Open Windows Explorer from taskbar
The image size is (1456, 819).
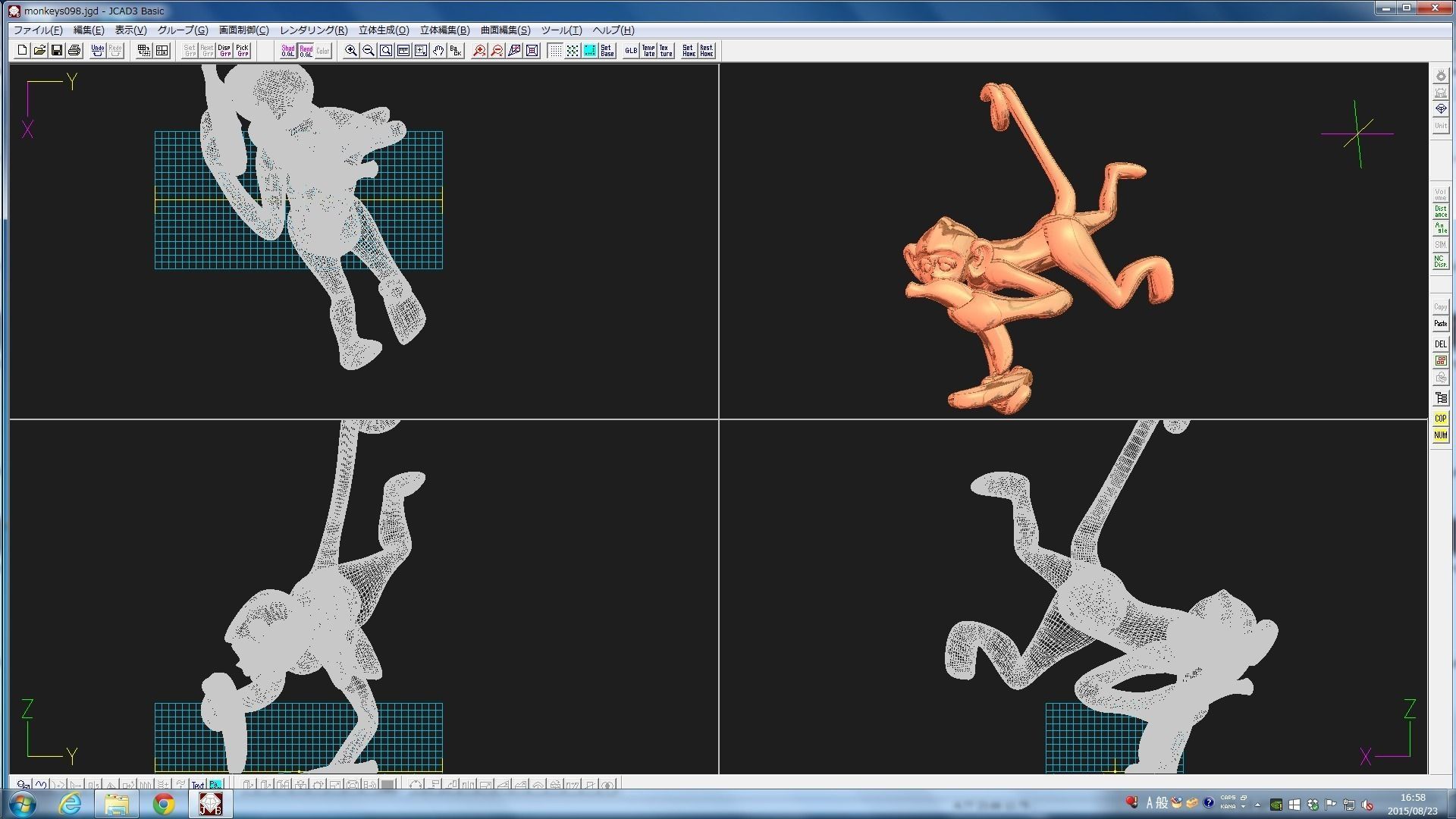click(117, 804)
